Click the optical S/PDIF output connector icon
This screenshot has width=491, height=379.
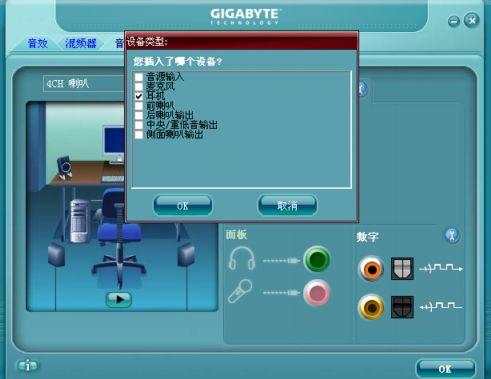pos(402,268)
